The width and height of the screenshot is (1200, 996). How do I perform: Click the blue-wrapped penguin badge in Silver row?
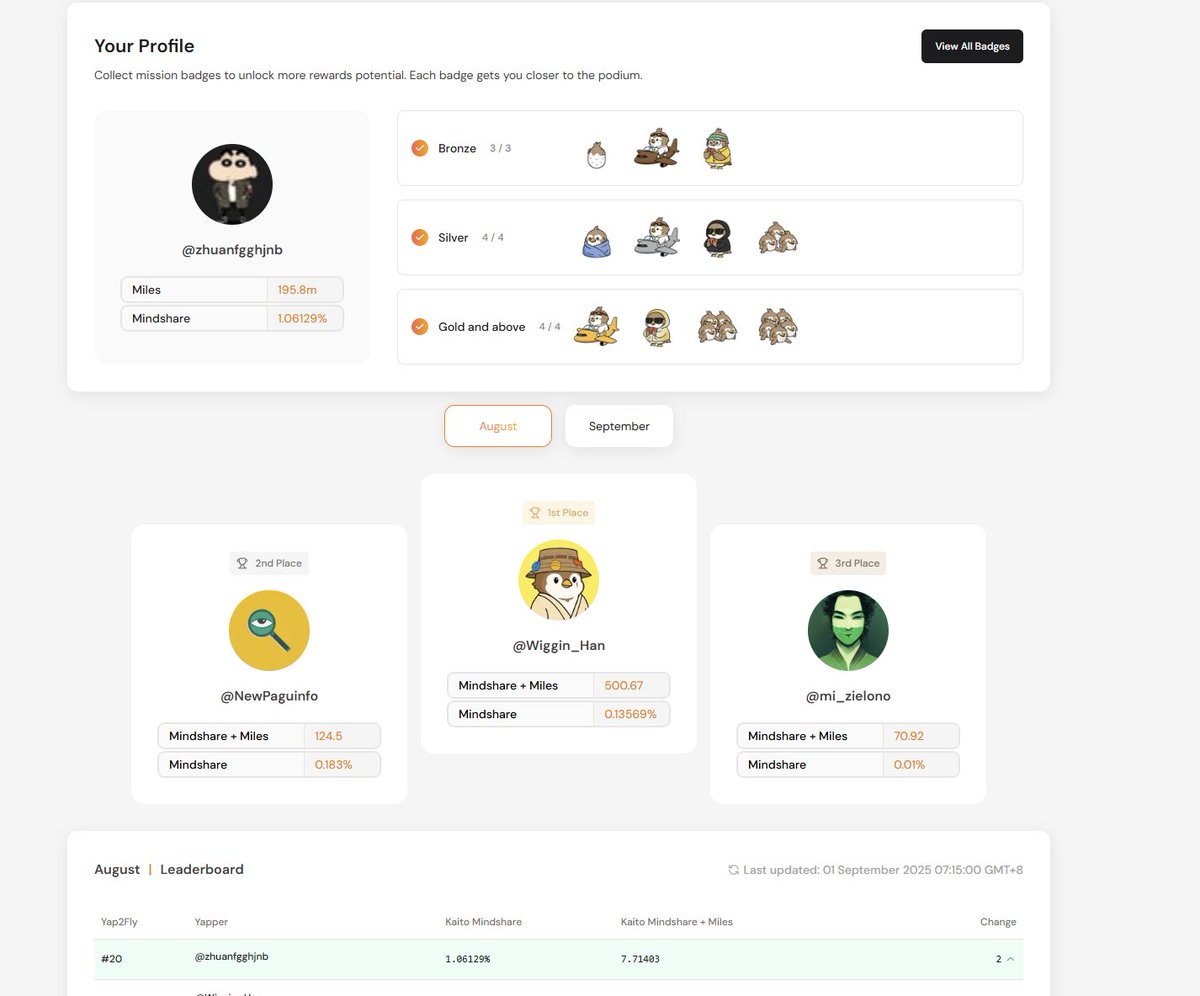pos(597,240)
